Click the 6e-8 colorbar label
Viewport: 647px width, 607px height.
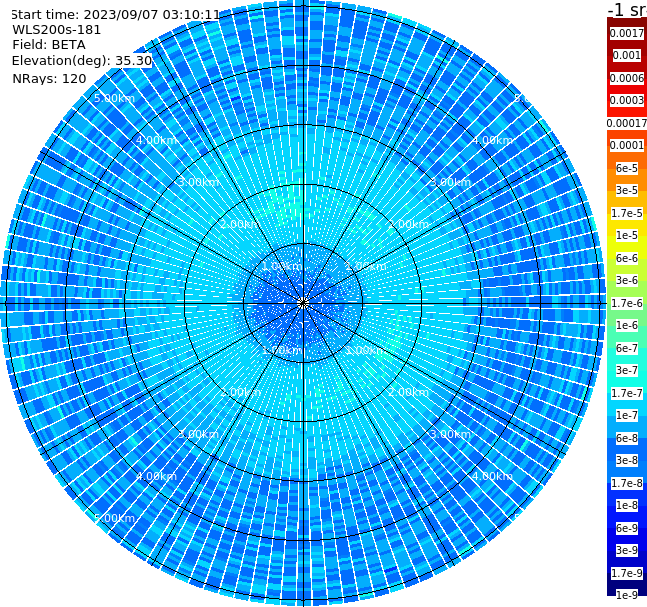pos(627,438)
